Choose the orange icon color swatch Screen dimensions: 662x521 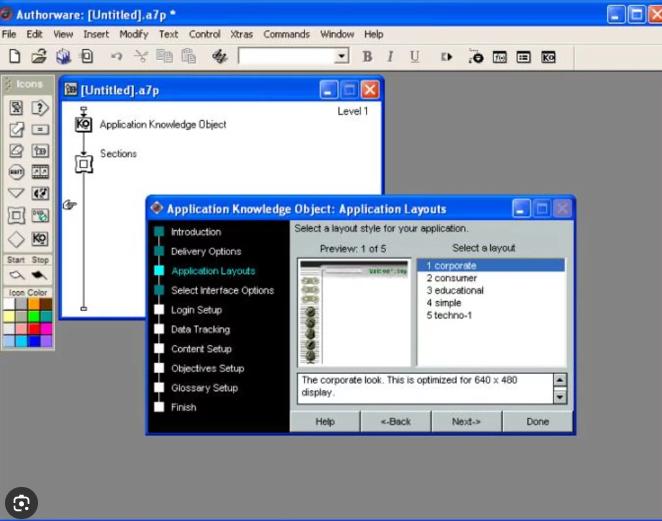tap(34, 304)
